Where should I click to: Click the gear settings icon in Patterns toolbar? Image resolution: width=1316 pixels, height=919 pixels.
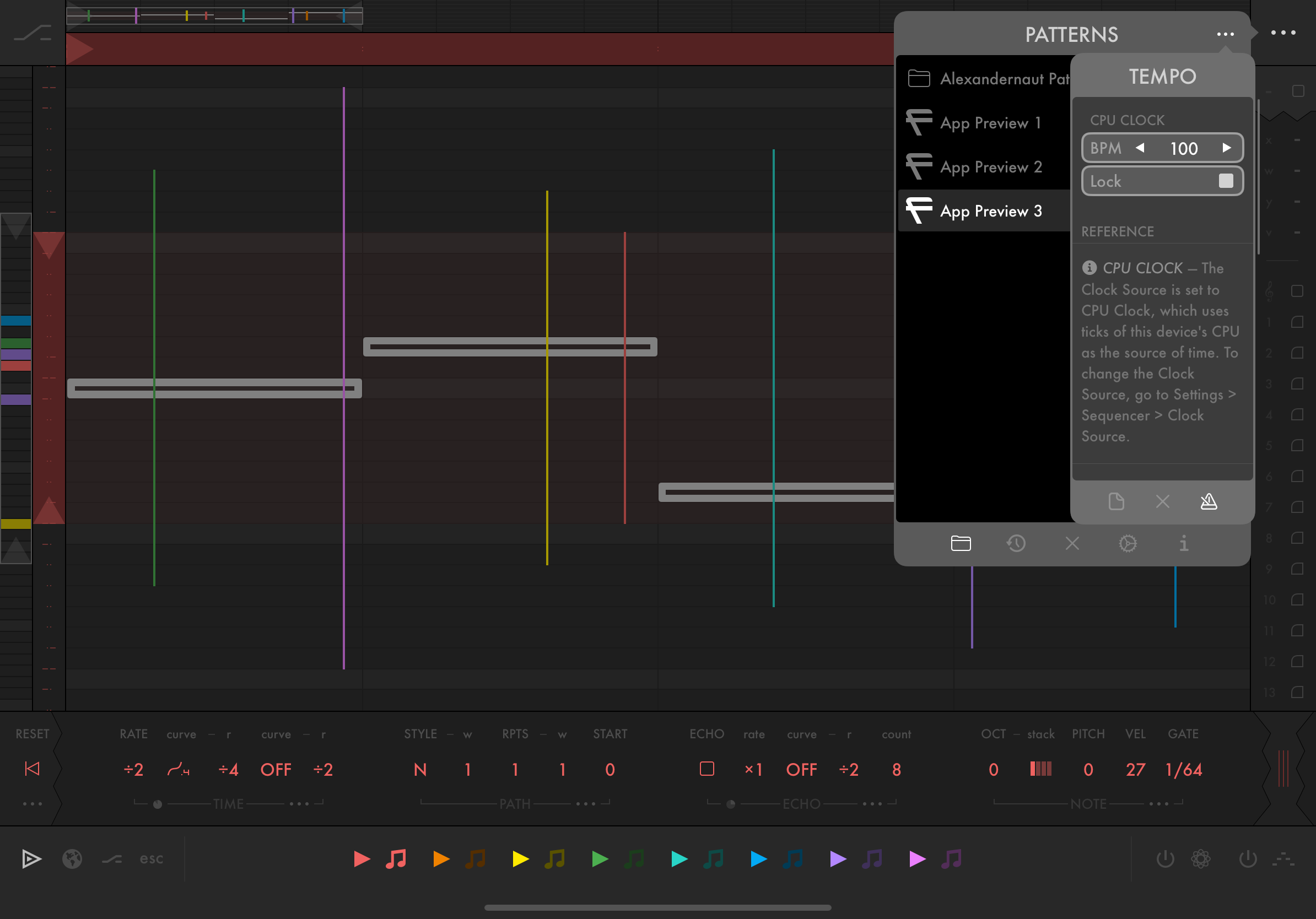pyautogui.click(x=1128, y=543)
